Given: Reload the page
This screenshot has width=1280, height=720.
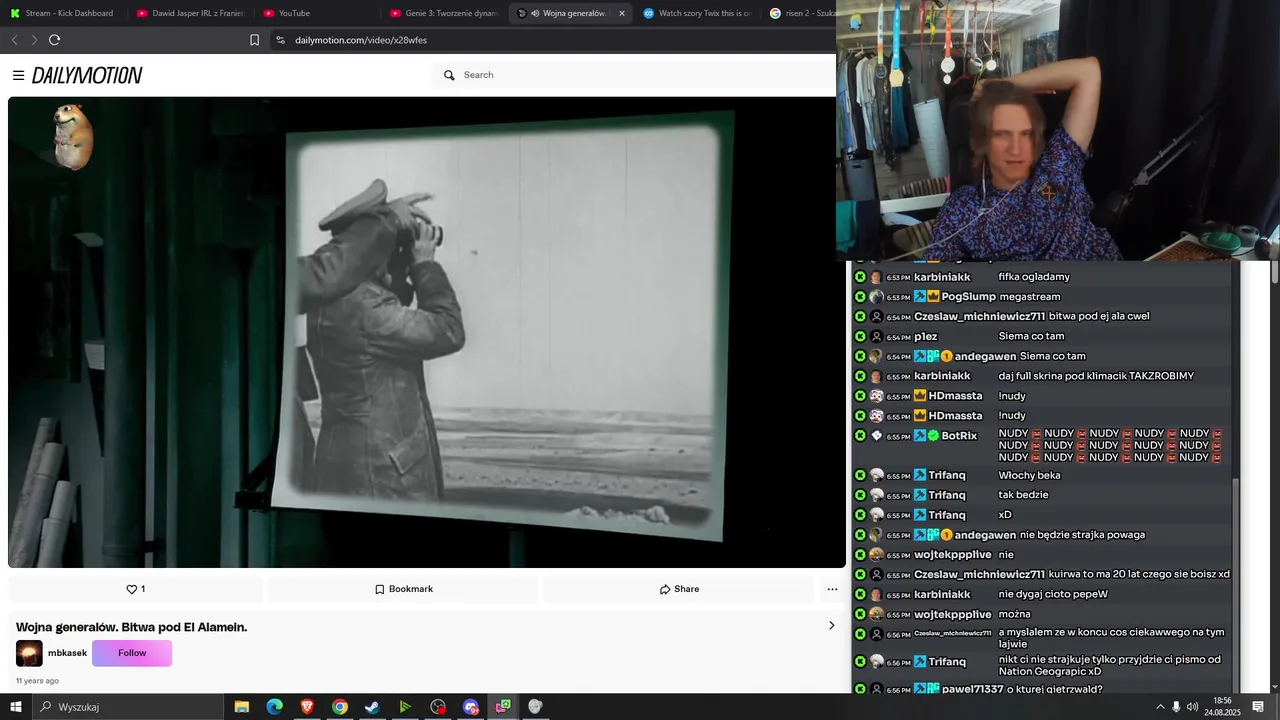Looking at the screenshot, I should coord(54,40).
